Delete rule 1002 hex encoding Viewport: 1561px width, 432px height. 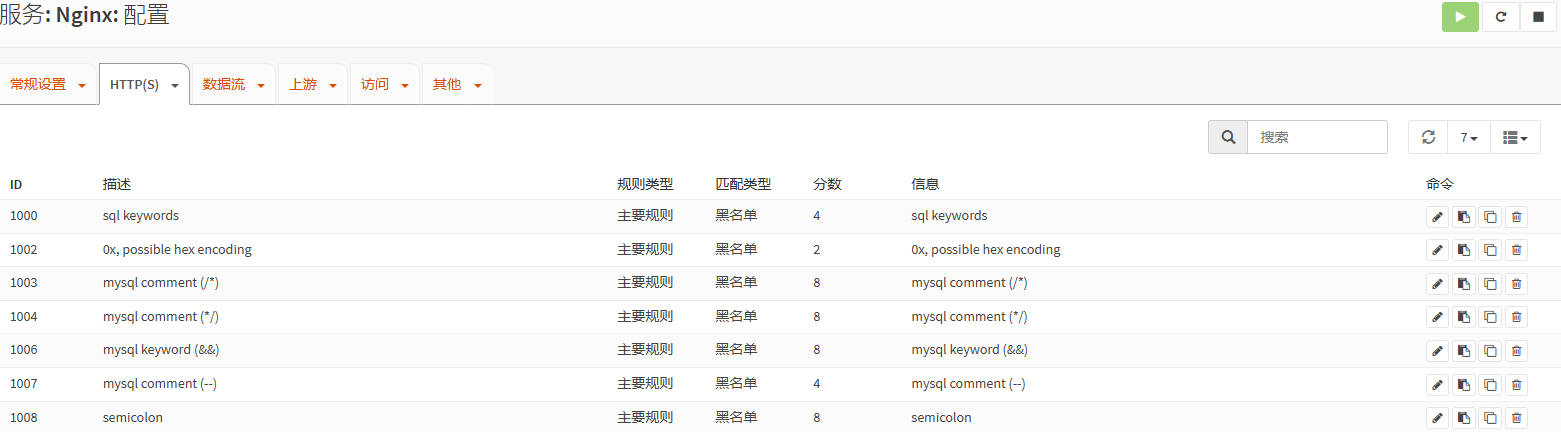1516,250
